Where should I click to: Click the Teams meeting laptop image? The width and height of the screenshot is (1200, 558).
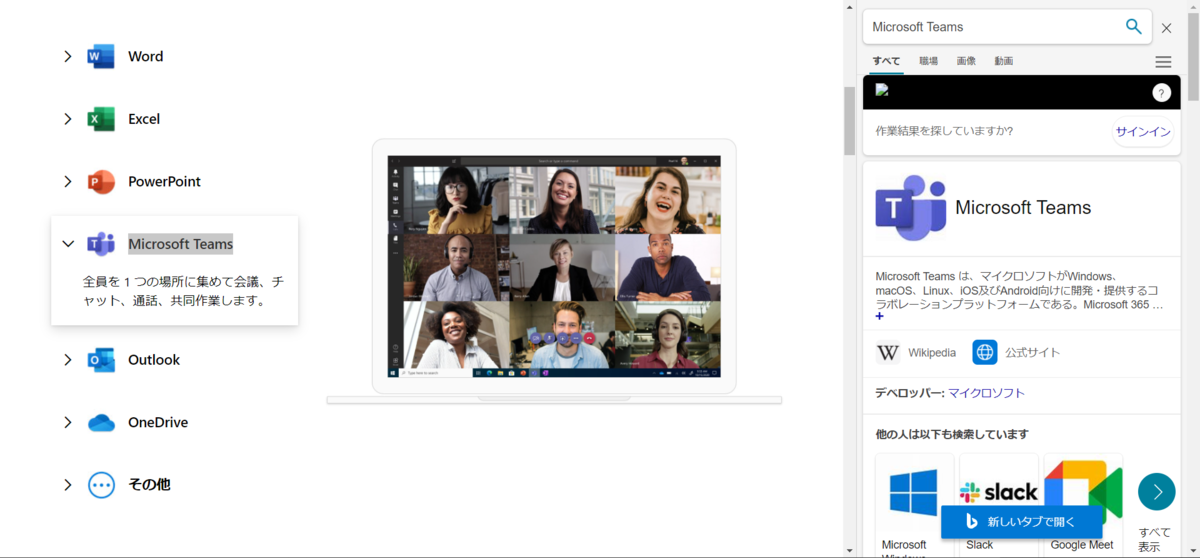pyautogui.click(x=554, y=270)
